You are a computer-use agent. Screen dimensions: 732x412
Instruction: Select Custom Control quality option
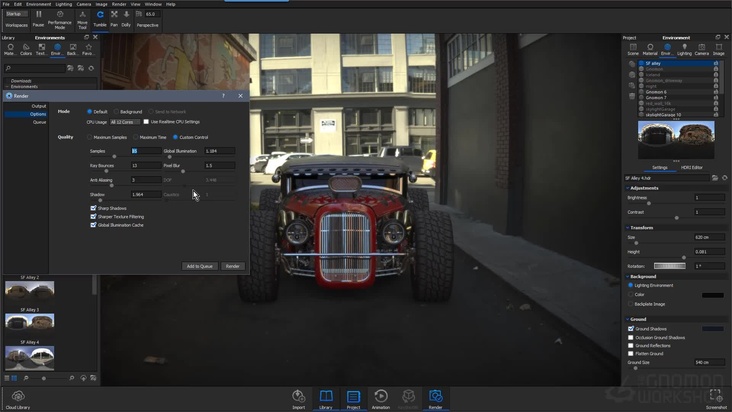coord(176,137)
